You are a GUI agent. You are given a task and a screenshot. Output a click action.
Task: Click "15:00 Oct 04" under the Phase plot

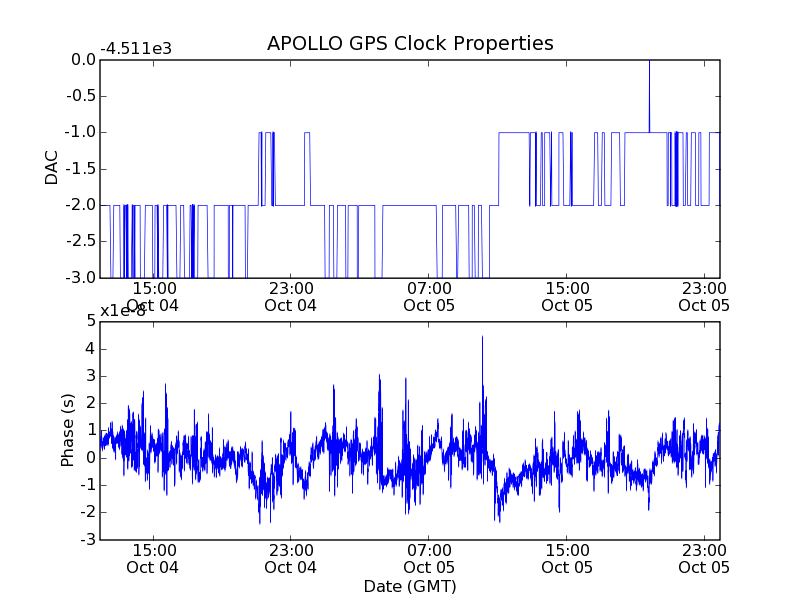153,559
